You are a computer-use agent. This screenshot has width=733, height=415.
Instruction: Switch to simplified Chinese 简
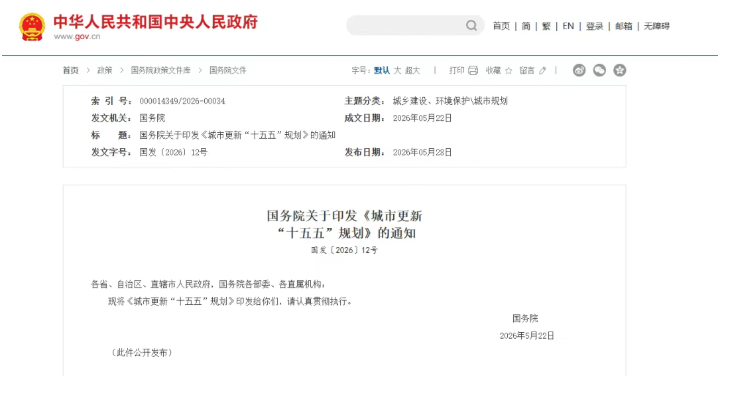pos(526,26)
